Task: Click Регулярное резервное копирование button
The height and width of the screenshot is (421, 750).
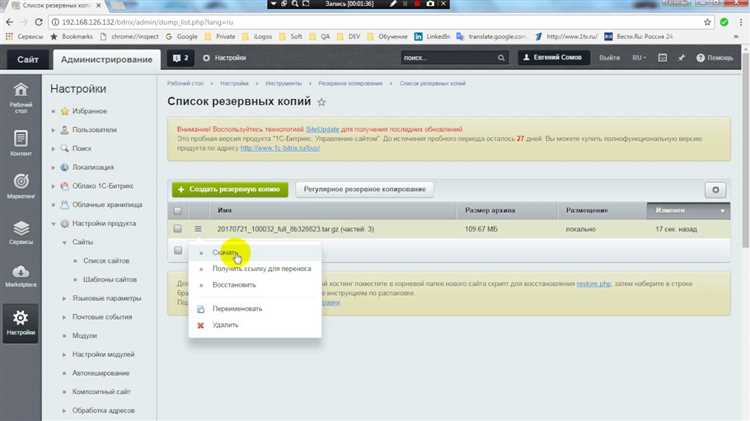Action: (x=364, y=189)
